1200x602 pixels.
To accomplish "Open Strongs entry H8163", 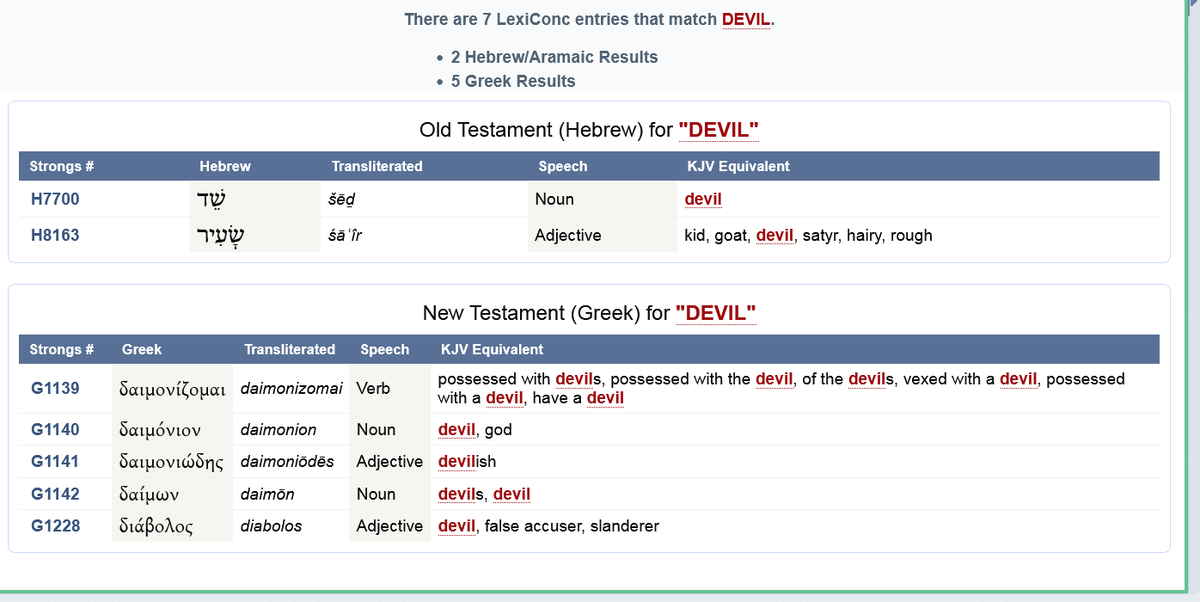I will point(55,235).
